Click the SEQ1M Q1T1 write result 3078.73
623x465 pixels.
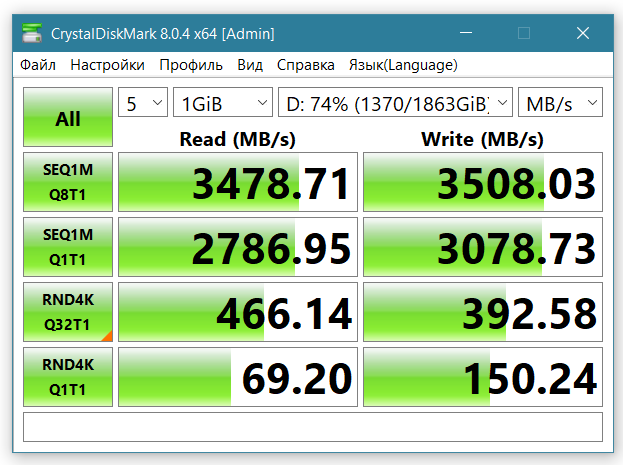tap(483, 247)
